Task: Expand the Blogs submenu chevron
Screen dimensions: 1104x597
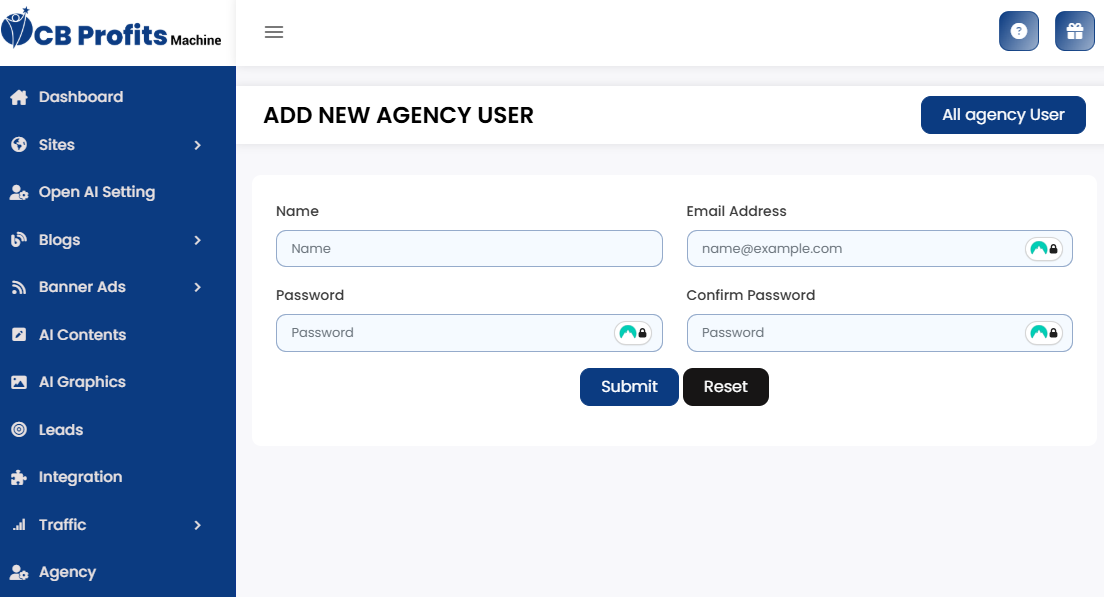Action: [x=198, y=240]
